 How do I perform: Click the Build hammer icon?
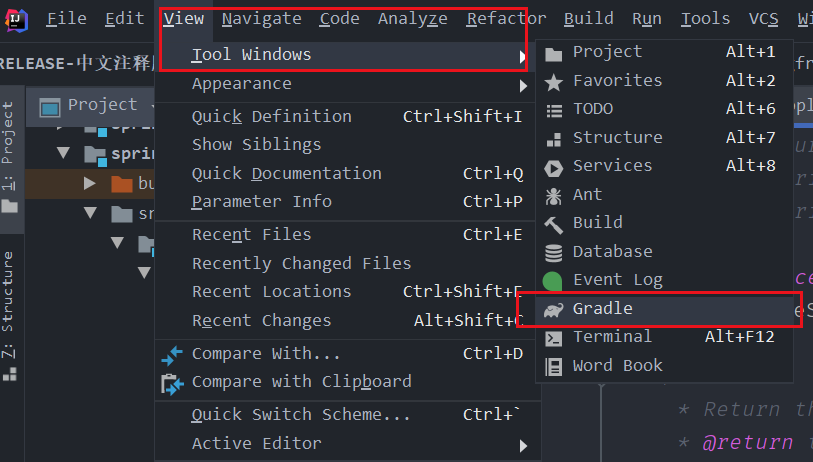pos(553,223)
